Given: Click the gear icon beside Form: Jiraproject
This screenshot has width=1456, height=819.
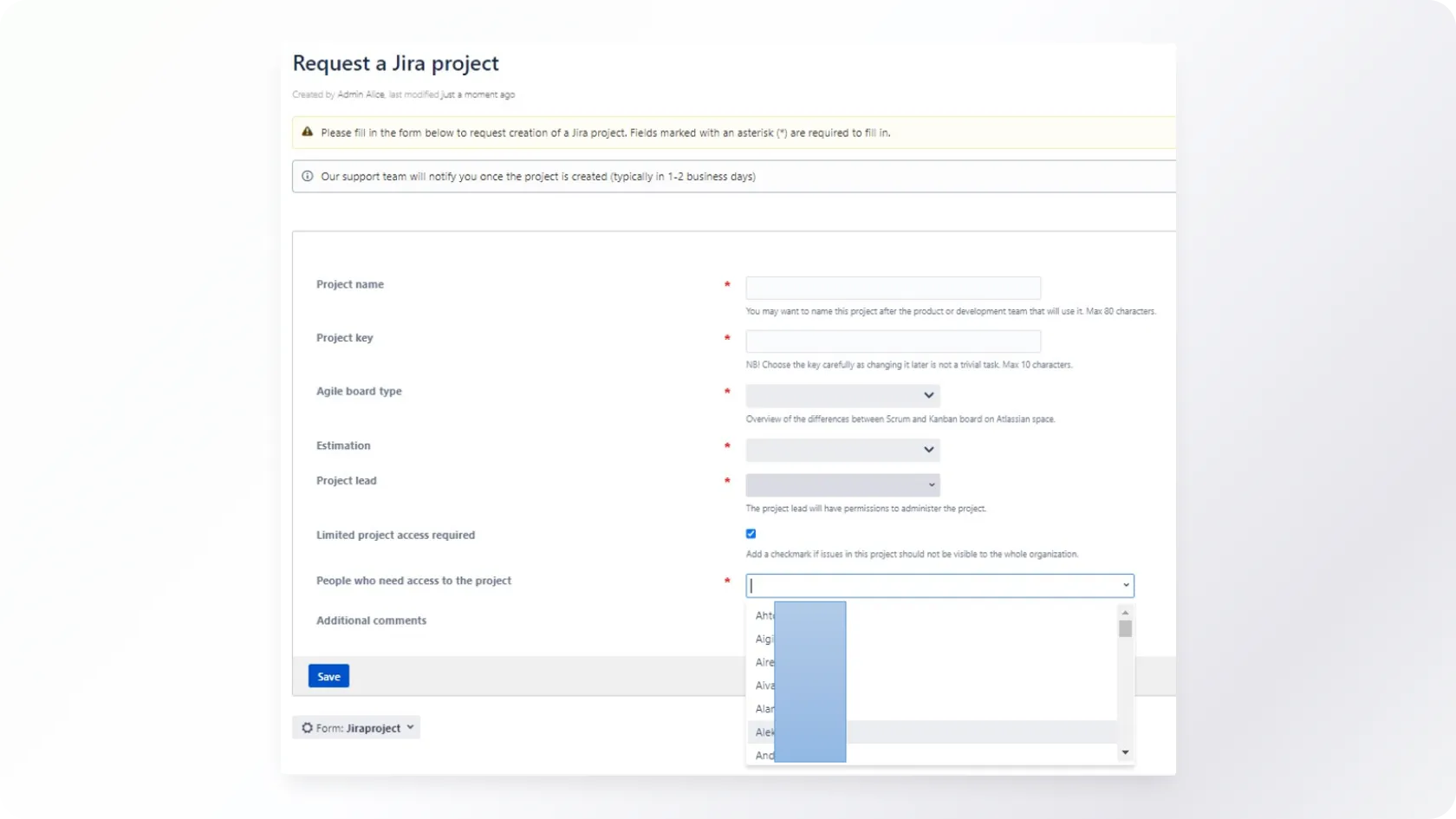Looking at the screenshot, I should pos(307,728).
